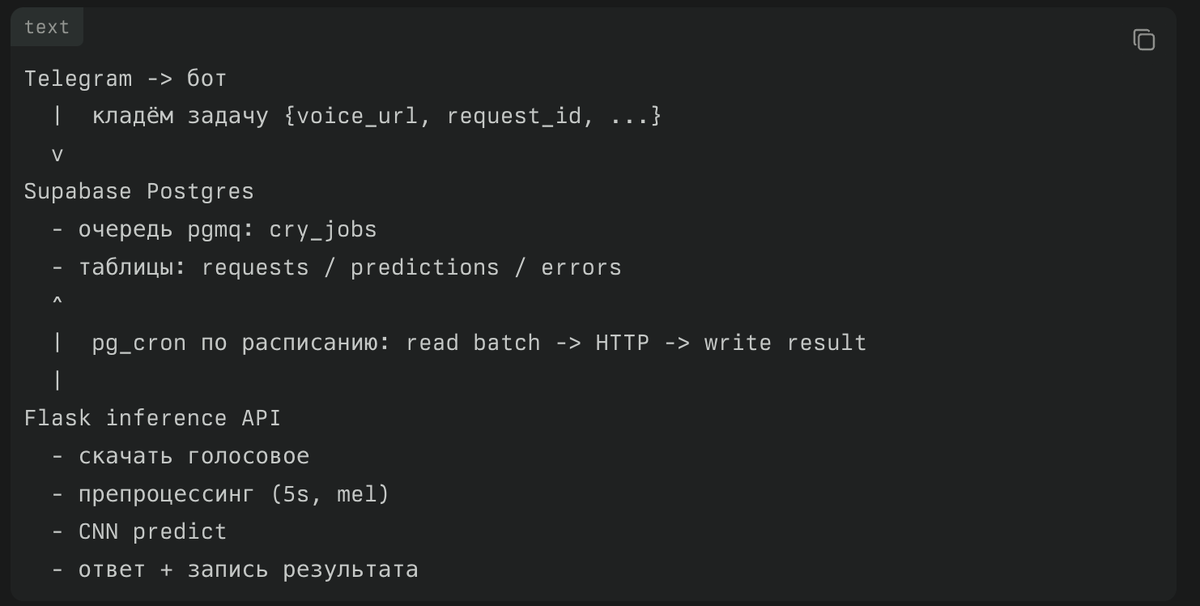This screenshot has width=1200, height=606.
Task: Click the "cry_jobs" queue name
Action: click(323, 229)
